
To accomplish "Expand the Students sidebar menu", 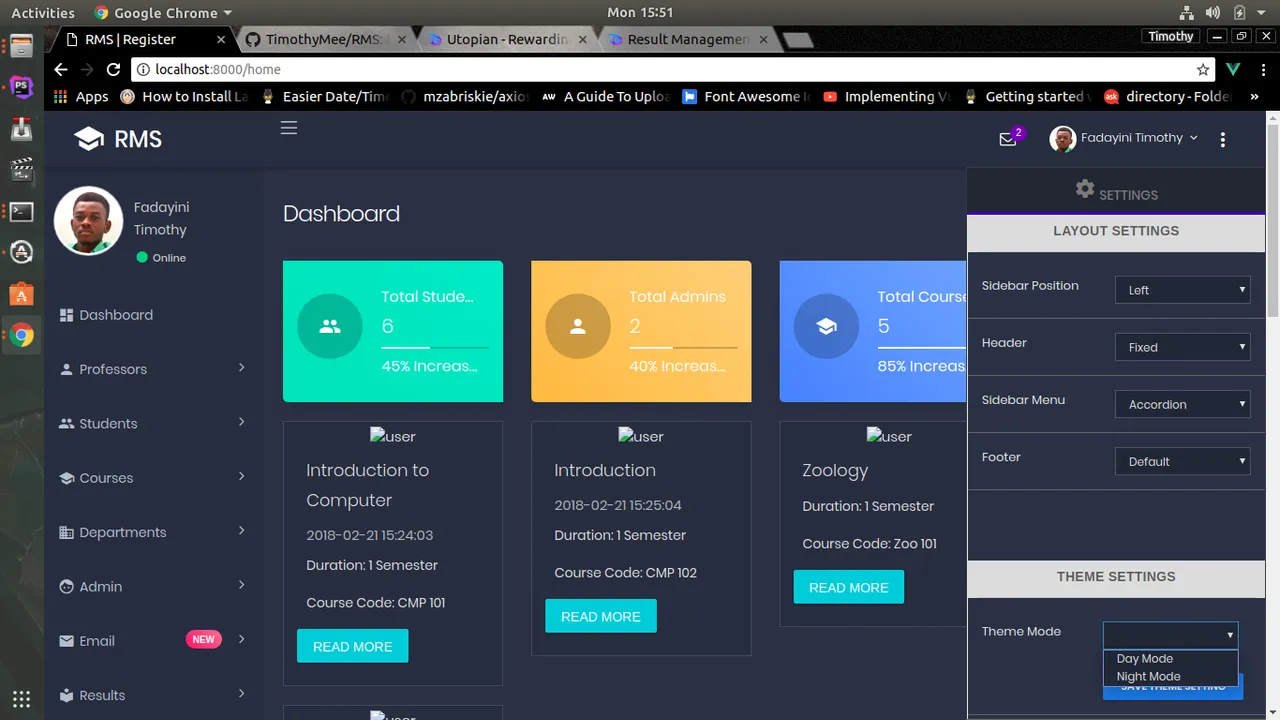I will [x=242, y=422].
